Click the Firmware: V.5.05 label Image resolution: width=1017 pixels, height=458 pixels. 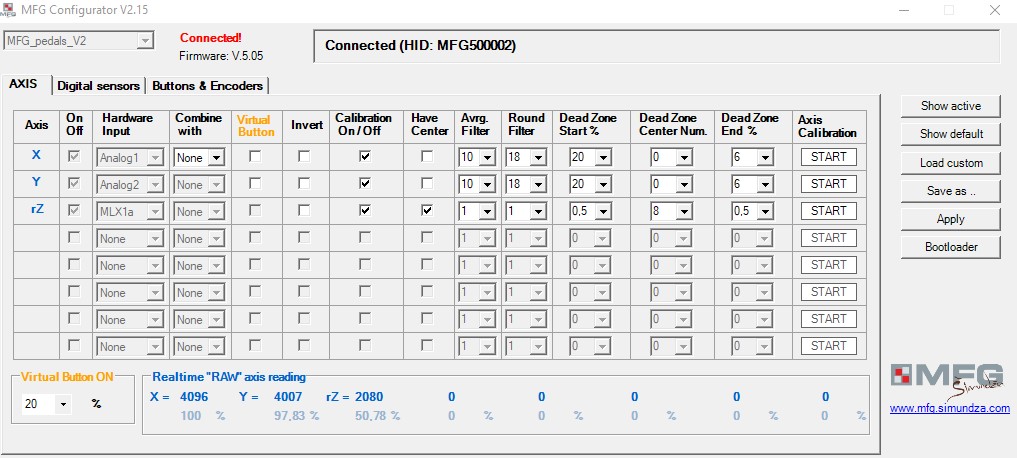point(221,56)
